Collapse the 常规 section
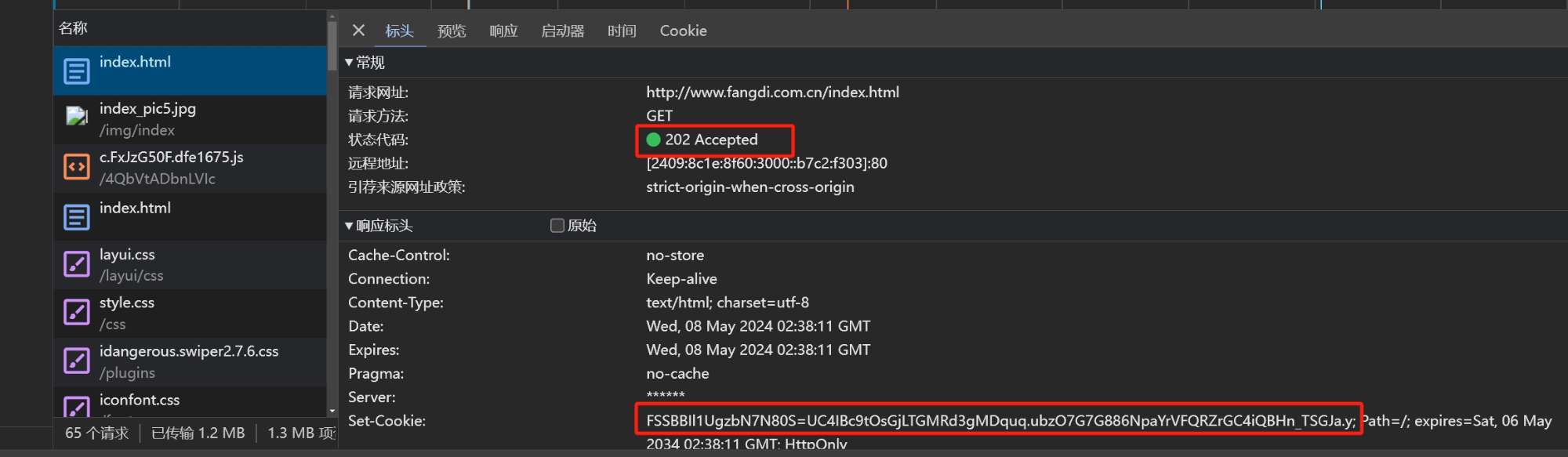 coord(349,62)
